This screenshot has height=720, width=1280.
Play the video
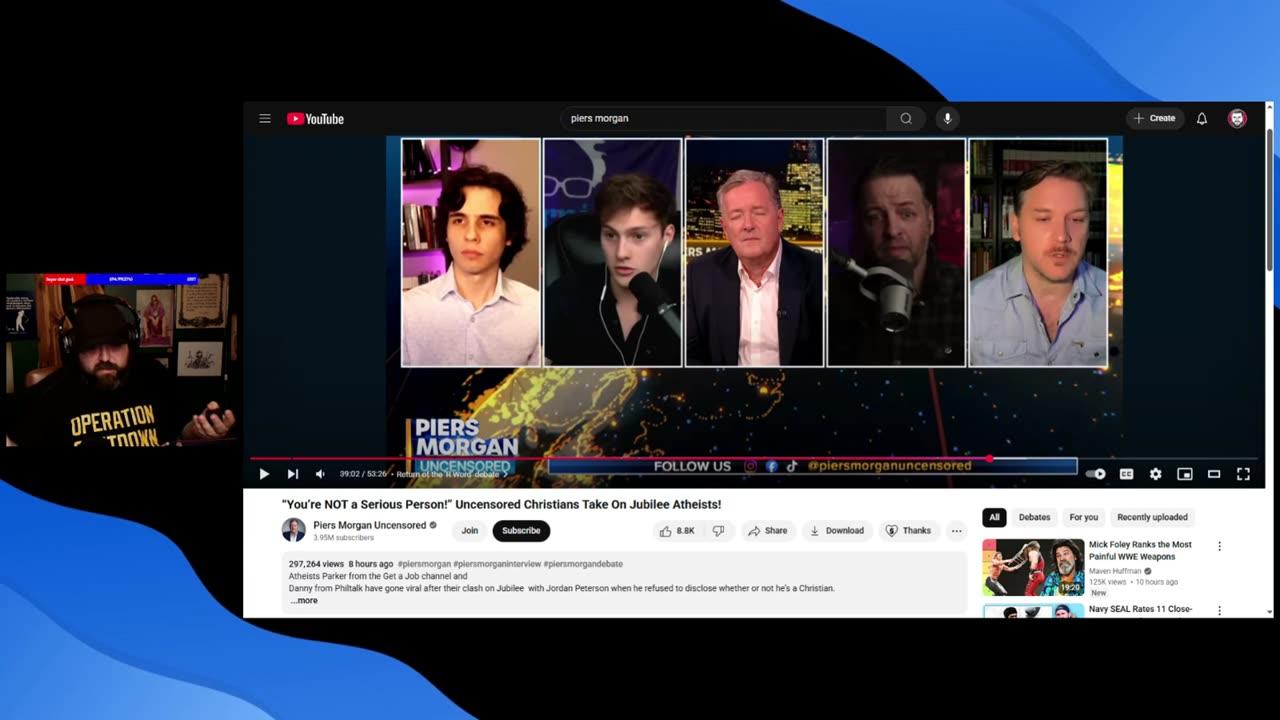coord(264,474)
